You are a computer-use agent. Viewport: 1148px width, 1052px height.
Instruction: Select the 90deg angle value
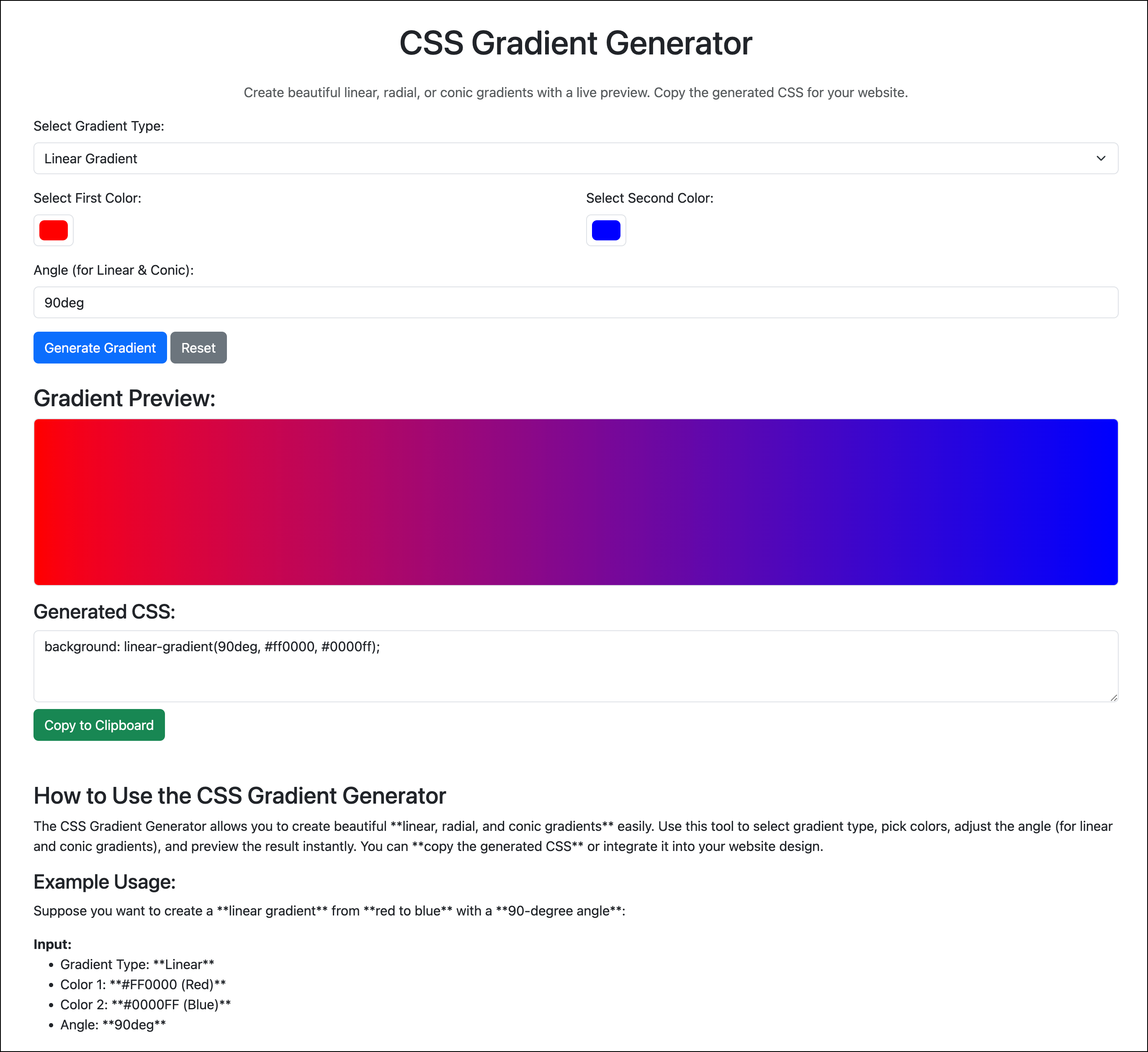pos(64,302)
